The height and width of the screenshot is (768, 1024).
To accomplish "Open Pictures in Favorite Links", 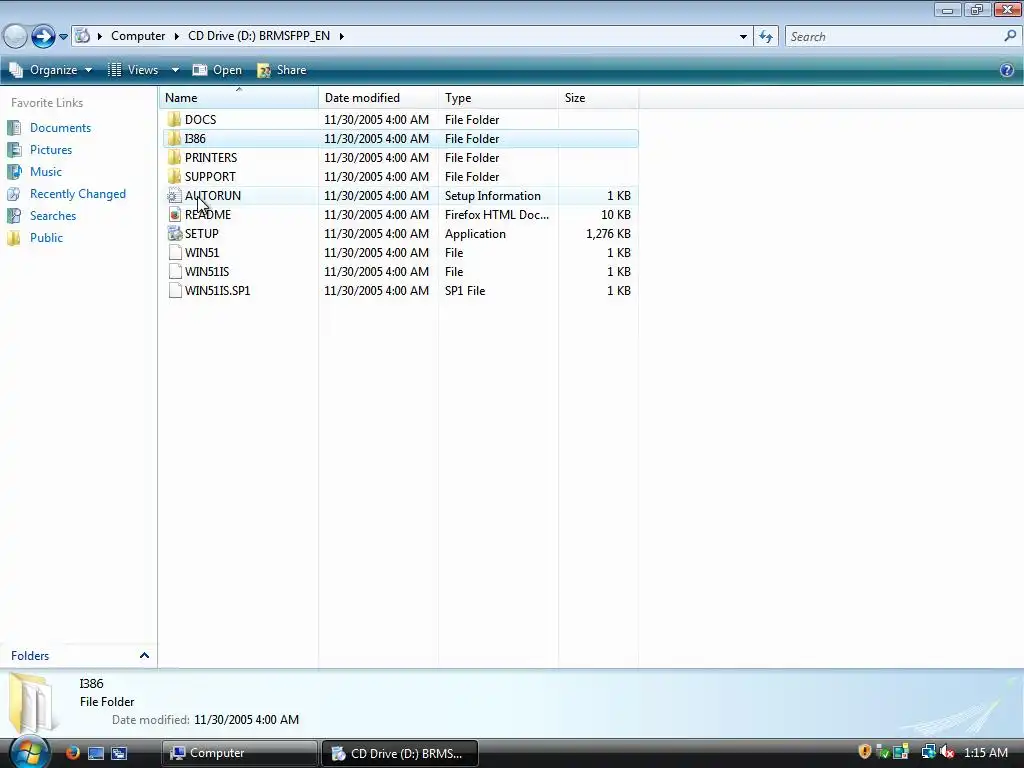I will (x=51, y=150).
